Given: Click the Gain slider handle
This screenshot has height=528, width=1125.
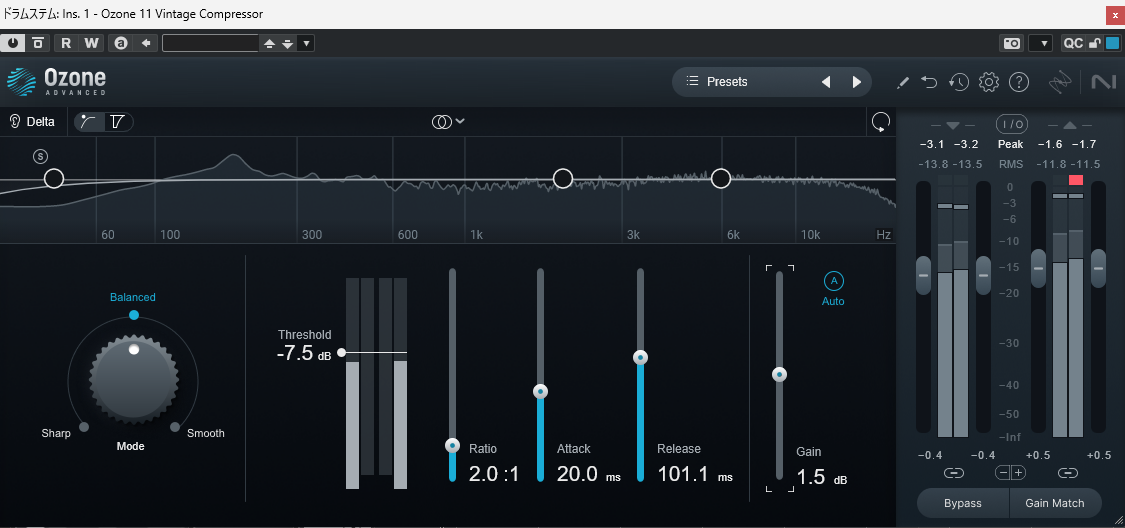Looking at the screenshot, I should click(779, 374).
